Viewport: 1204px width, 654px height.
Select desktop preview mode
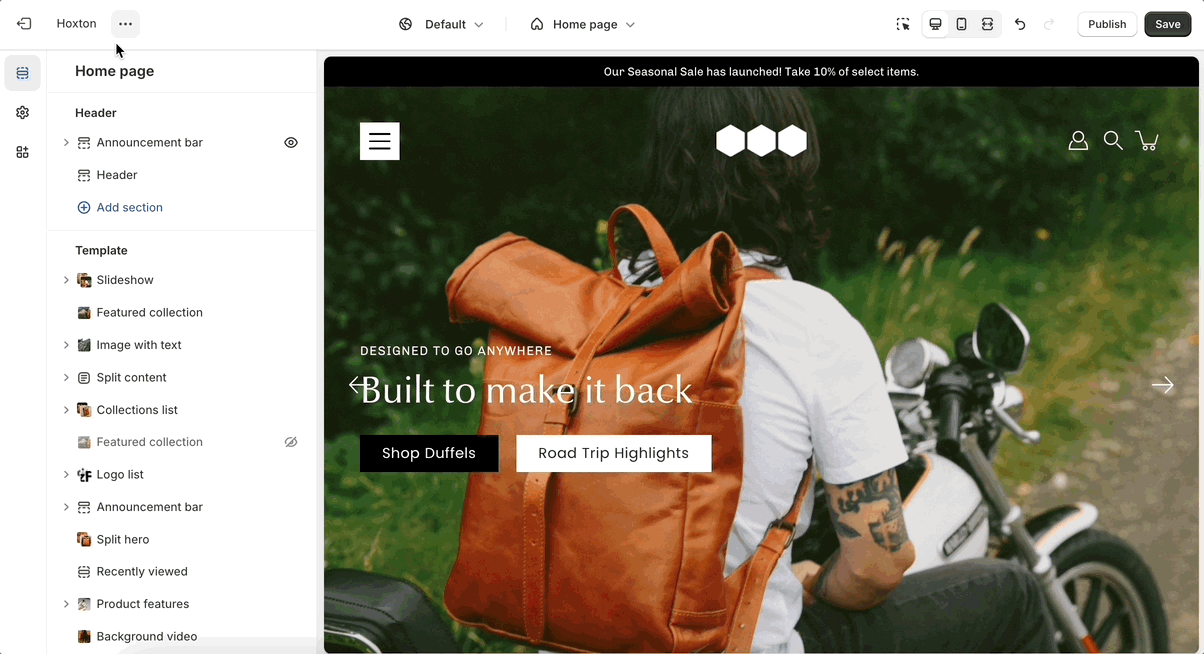(935, 24)
